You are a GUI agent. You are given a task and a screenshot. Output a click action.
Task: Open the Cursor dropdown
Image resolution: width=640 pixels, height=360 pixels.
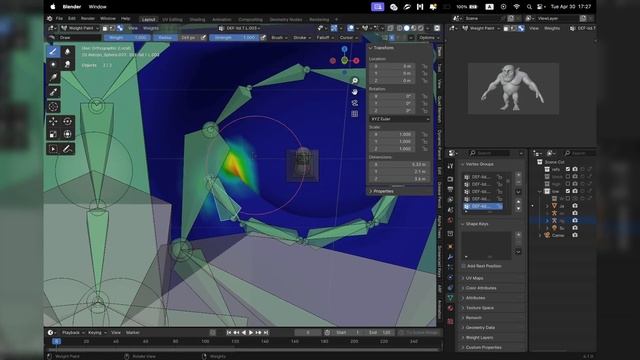tap(348, 38)
